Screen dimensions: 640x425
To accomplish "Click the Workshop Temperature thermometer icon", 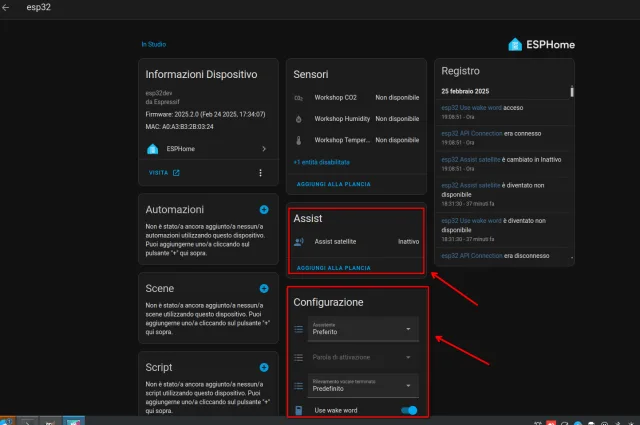I will (298, 140).
